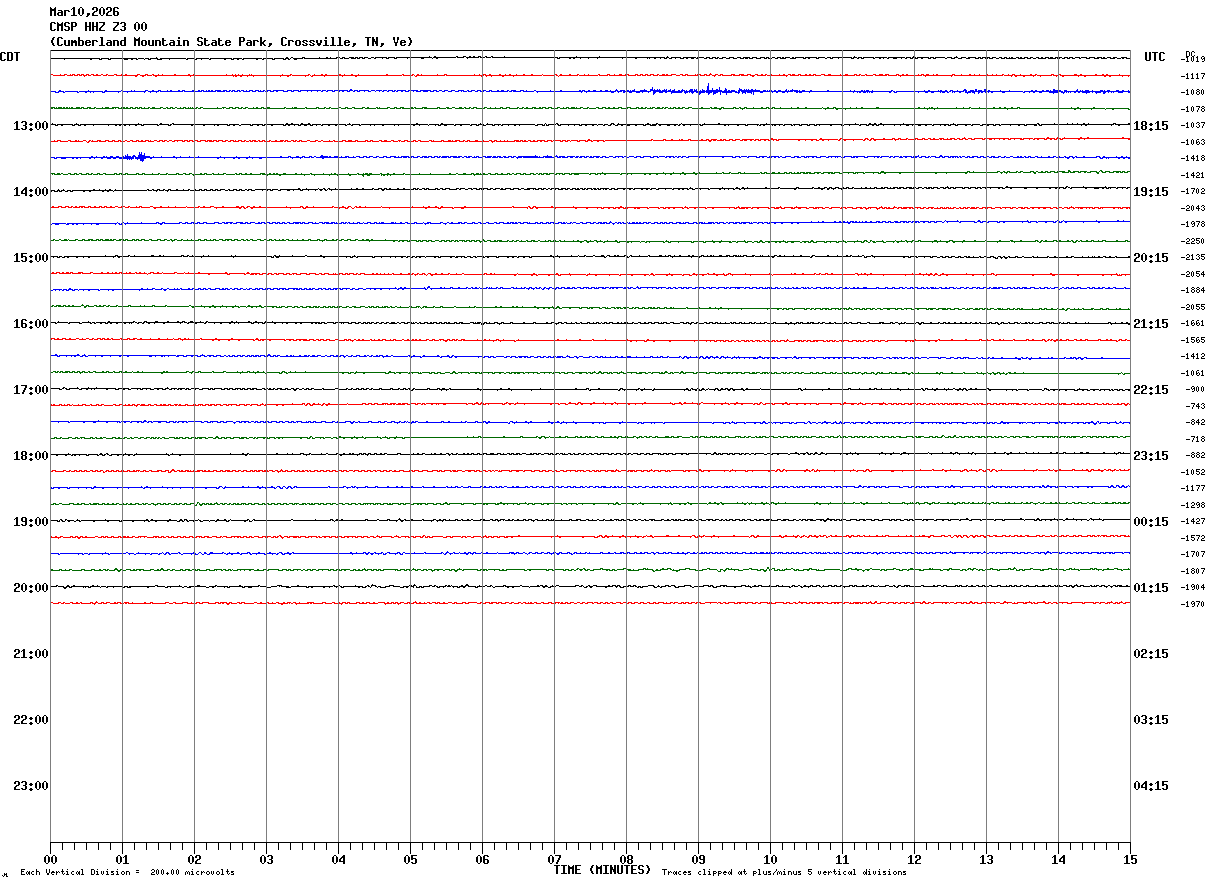Click minute 14 on the time axis

[1058, 860]
